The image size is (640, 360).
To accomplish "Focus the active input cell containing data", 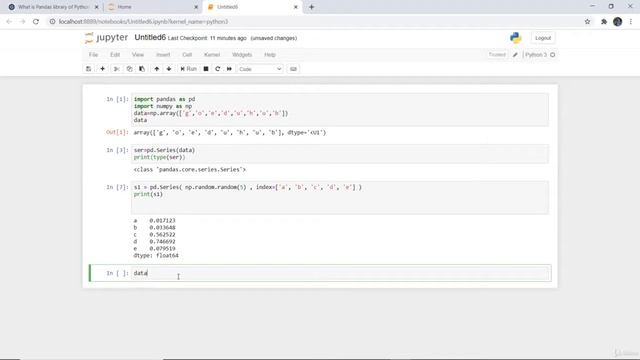I will click(x=340, y=273).
